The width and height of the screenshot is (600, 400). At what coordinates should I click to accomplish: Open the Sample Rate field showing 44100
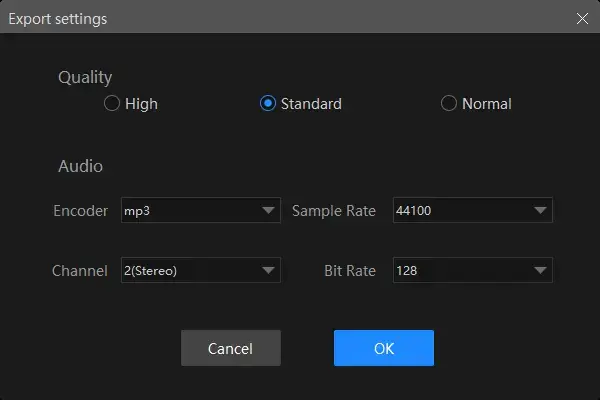coord(460,211)
